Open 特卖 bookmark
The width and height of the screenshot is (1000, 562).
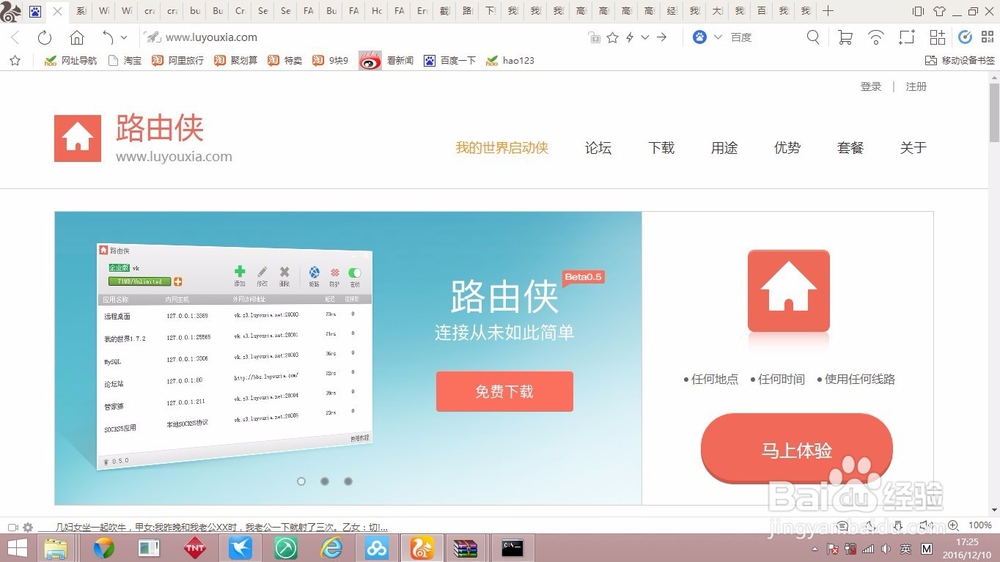coord(284,61)
